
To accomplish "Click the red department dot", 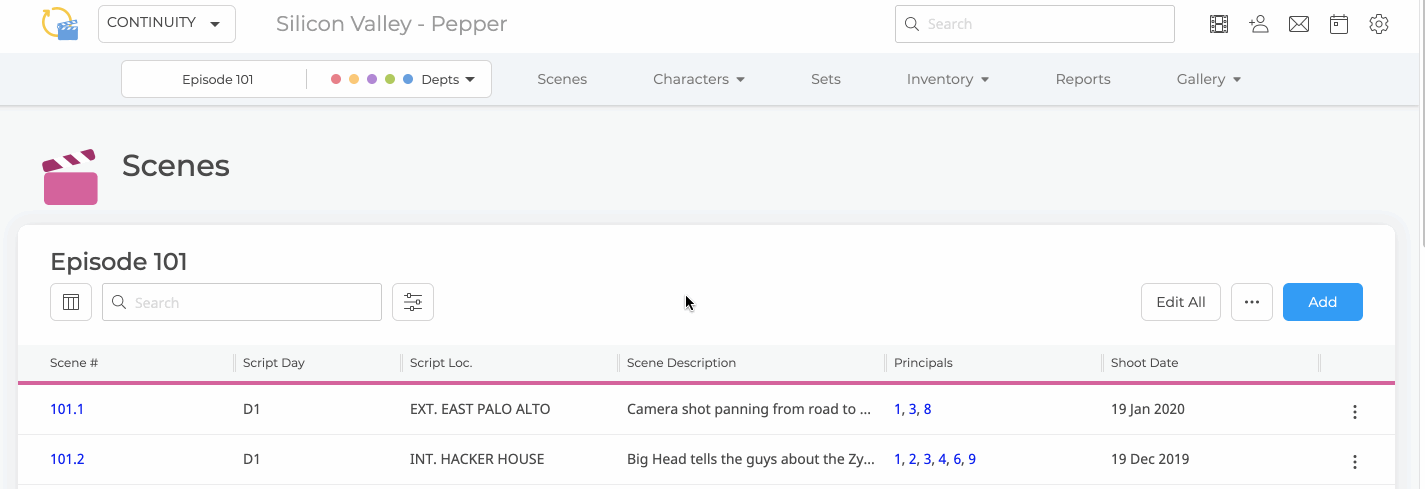I will pos(336,79).
